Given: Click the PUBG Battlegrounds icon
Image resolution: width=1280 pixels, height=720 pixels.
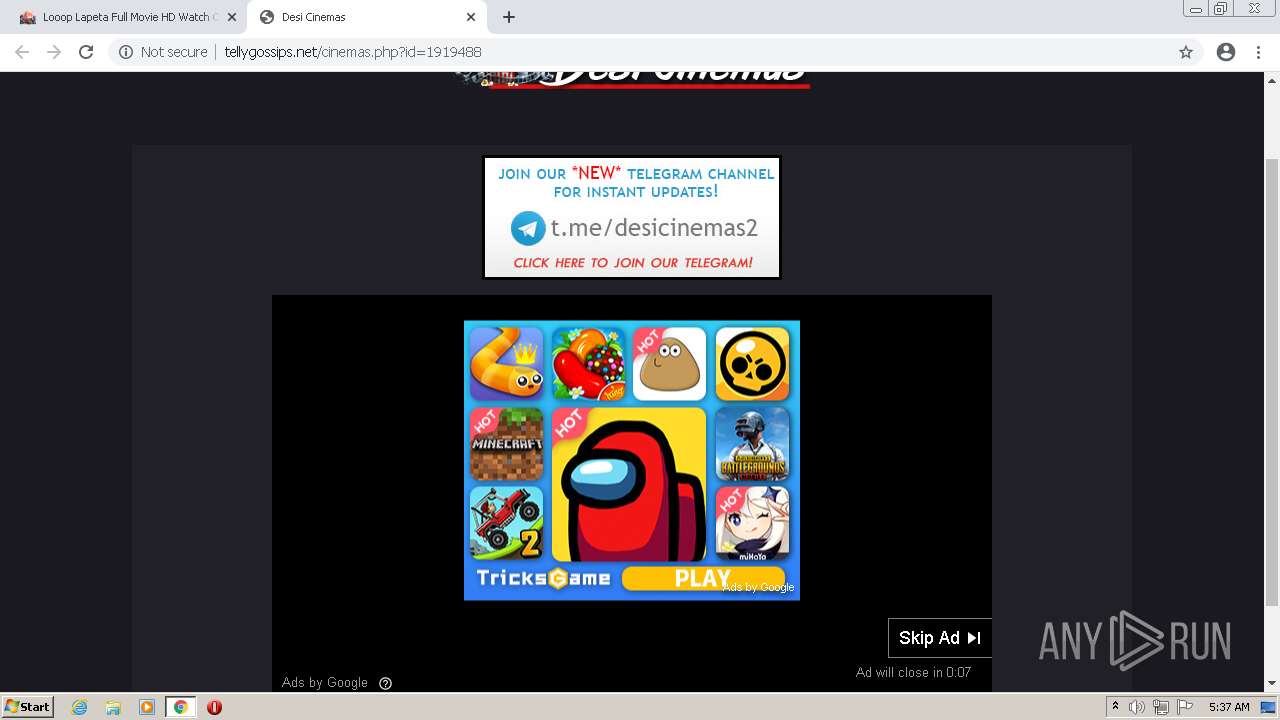Looking at the screenshot, I should coord(752,444).
